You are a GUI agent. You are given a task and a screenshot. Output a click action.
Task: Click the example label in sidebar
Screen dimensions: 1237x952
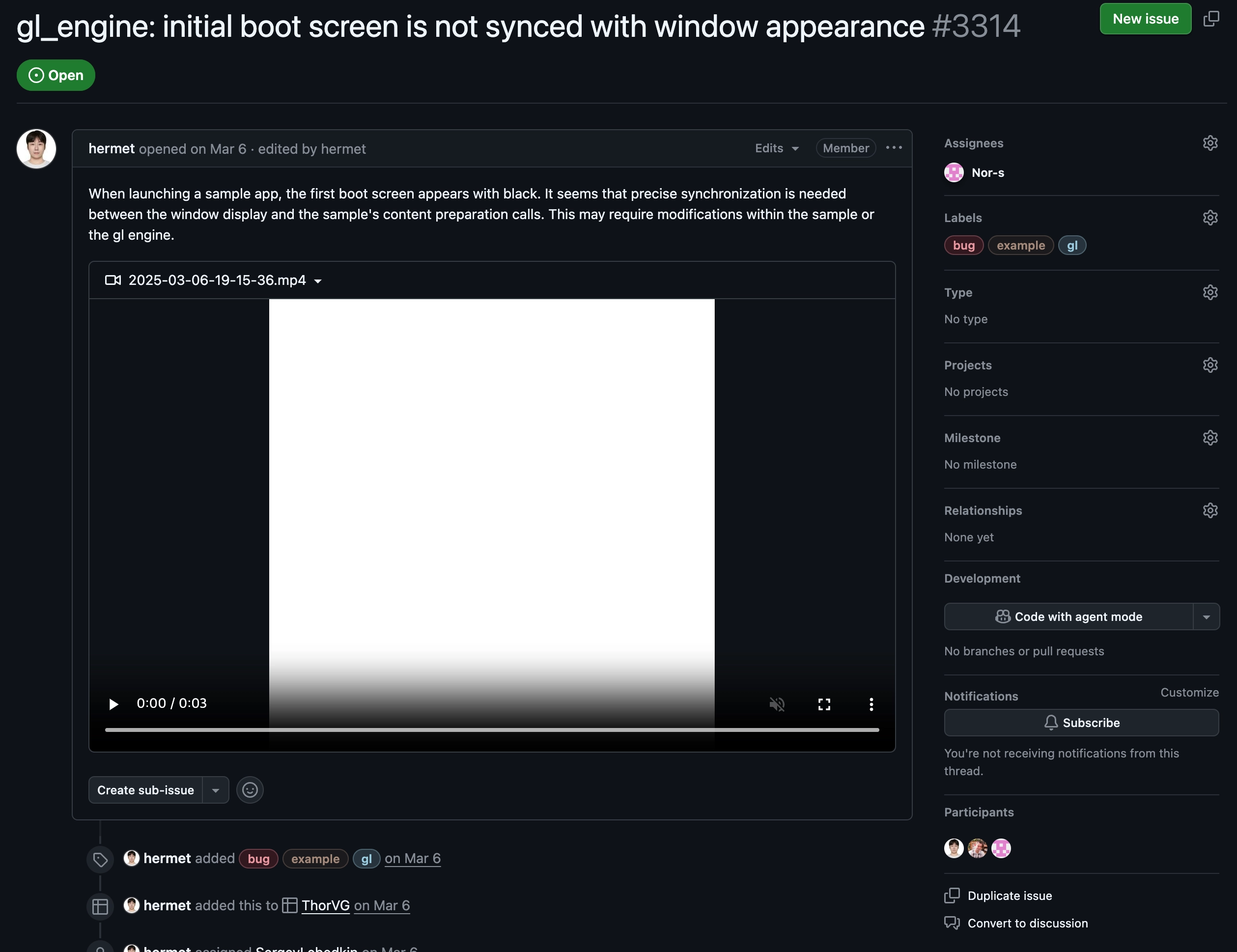[1021, 245]
